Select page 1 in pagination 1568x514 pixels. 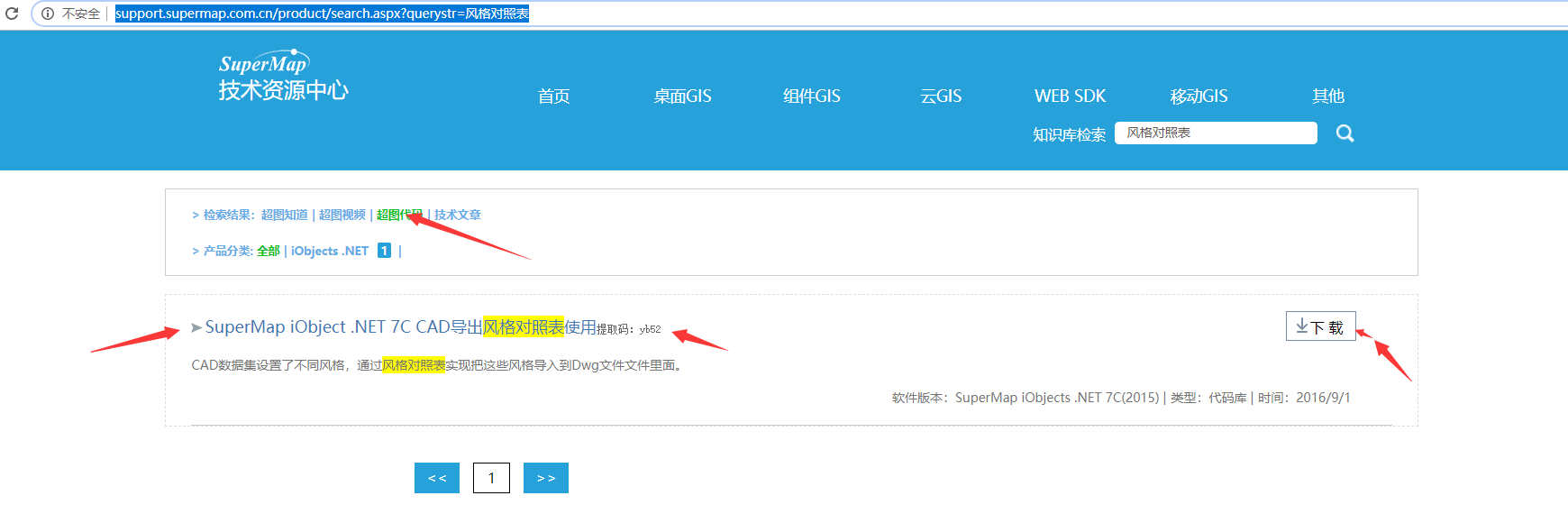tap(491, 478)
